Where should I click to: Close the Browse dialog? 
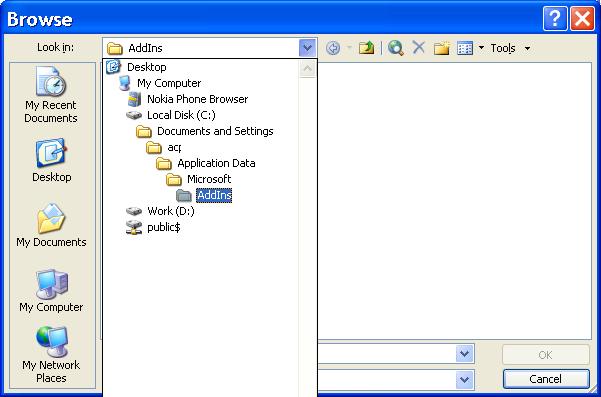click(x=582, y=18)
